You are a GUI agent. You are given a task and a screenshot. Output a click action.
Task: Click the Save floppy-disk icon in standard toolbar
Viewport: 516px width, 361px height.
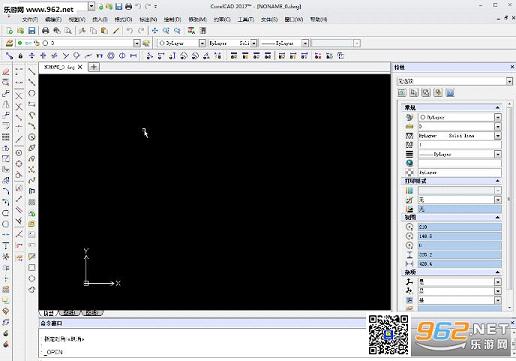pos(32,31)
